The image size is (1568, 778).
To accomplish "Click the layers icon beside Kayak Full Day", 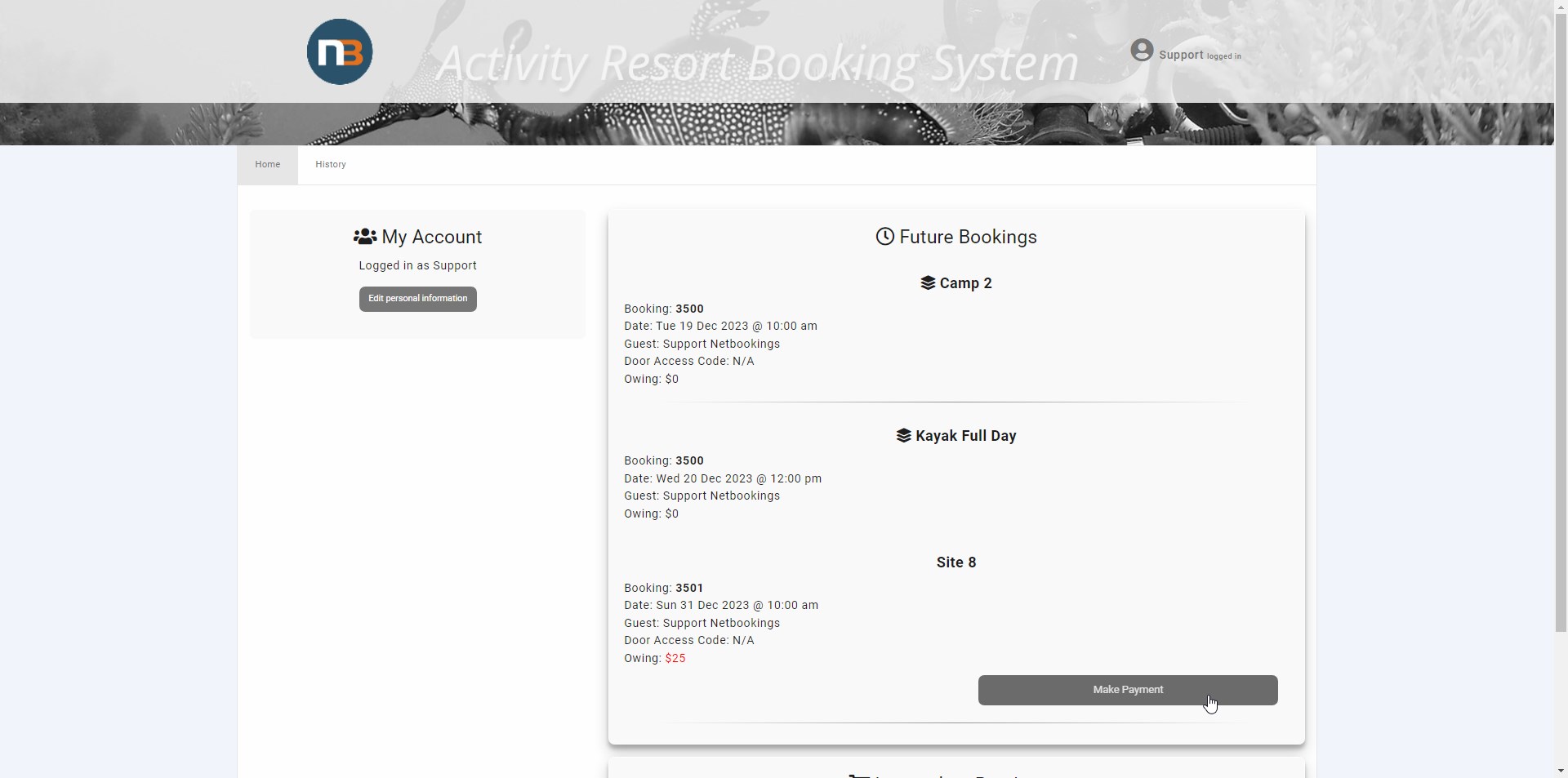I will point(903,436).
